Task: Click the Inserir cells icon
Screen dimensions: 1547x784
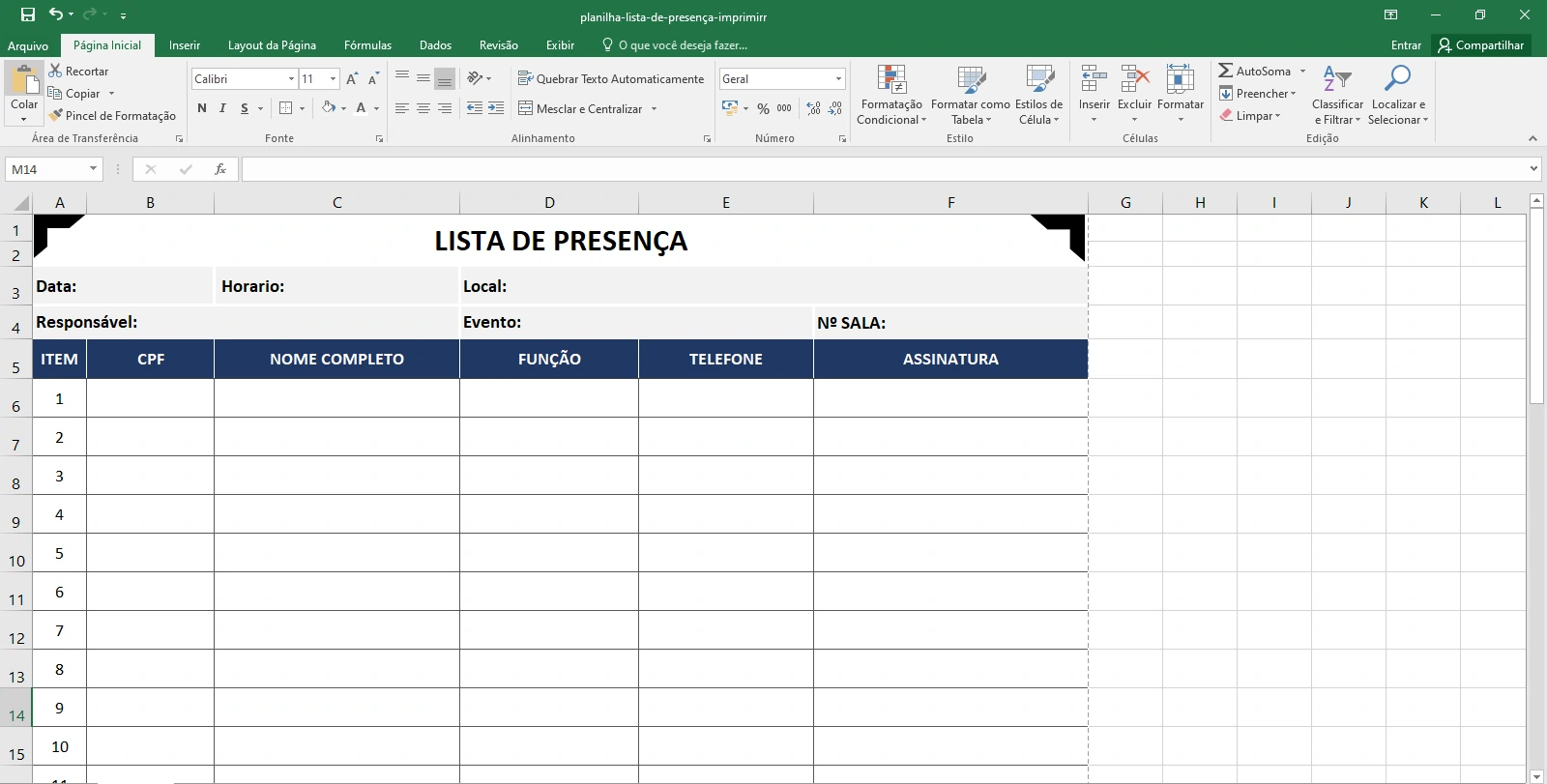Action: [1095, 79]
